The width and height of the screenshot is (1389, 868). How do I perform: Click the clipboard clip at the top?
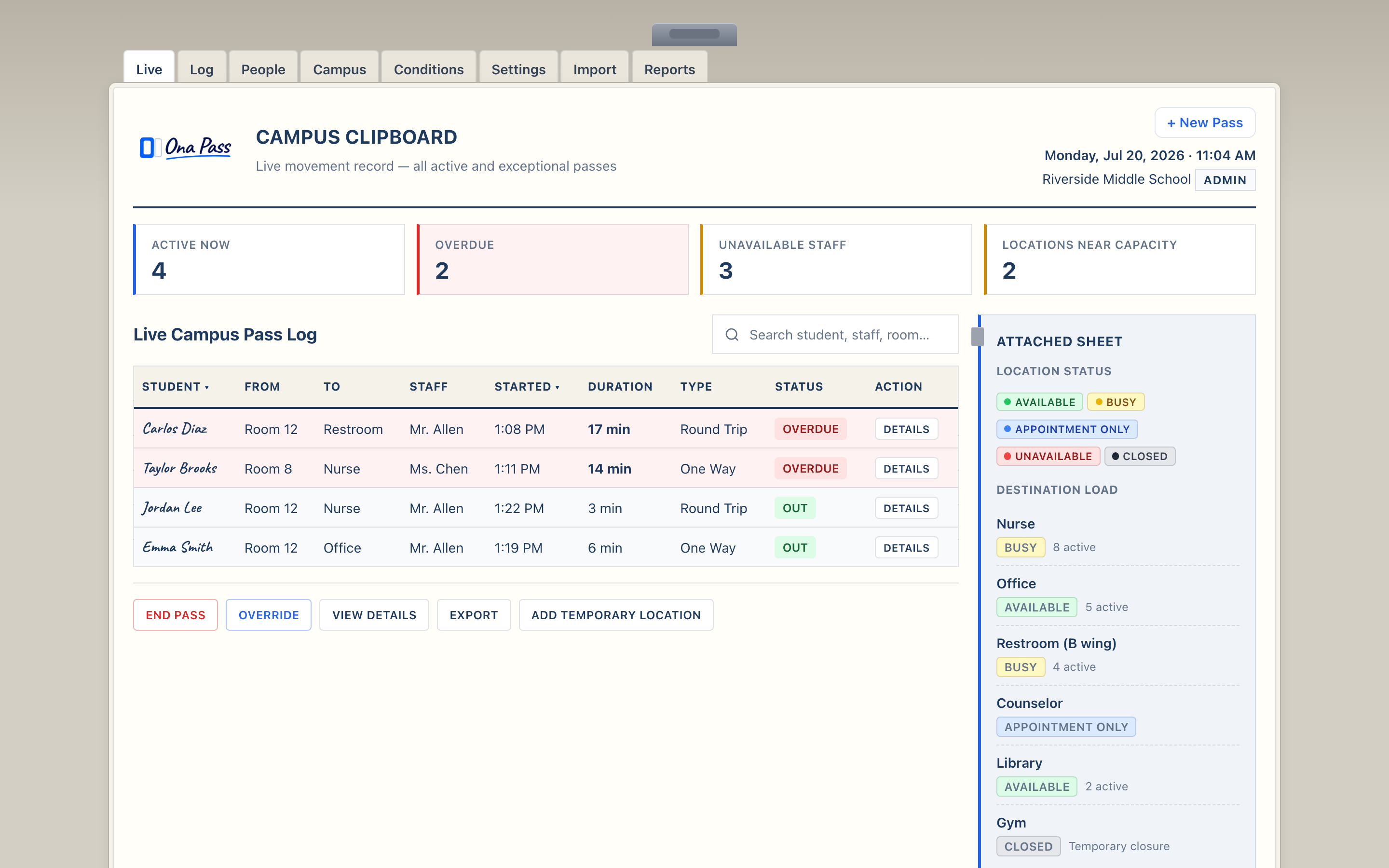[694, 34]
